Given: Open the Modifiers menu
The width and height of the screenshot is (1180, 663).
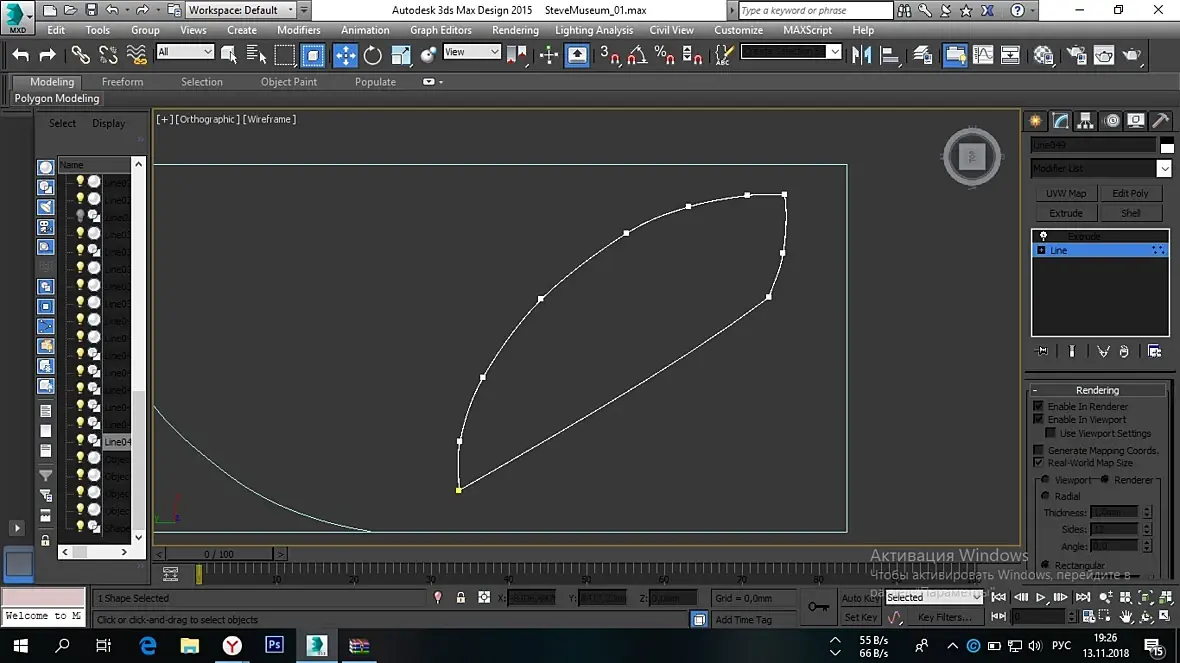Looking at the screenshot, I should coord(298,30).
